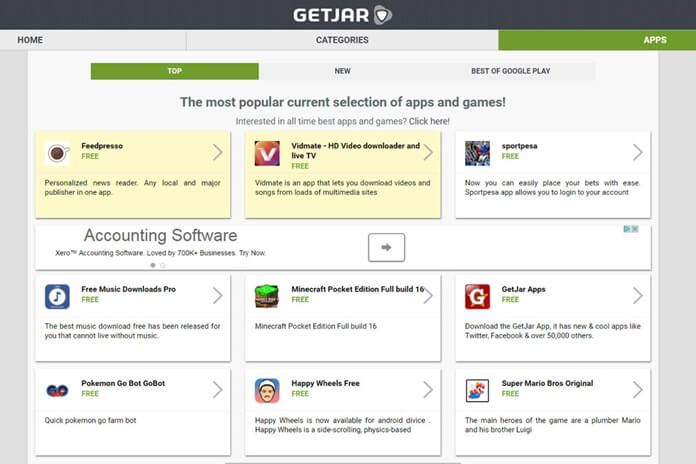Image resolution: width=696 pixels, height=464 pixels.
Task: Click the GetJar Apps red G icon
Action: (x=477, y=297)
